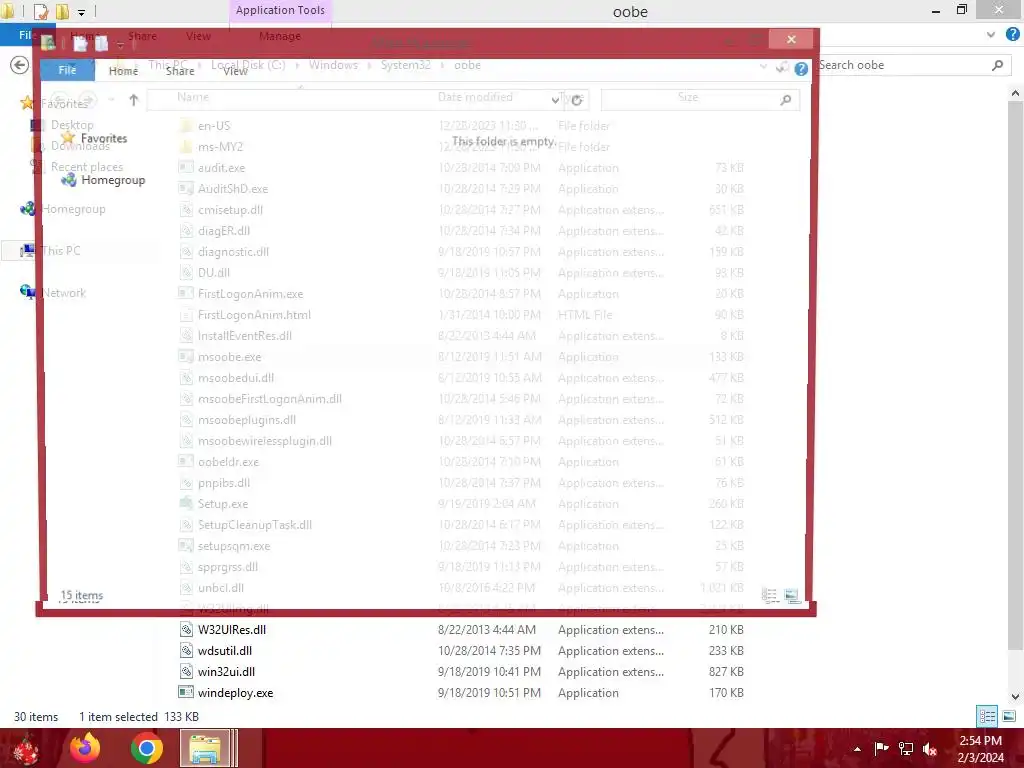Open the Application Tools contextual tab
This screenshot has width=1024, height=768.
click(x=280, y=10)
